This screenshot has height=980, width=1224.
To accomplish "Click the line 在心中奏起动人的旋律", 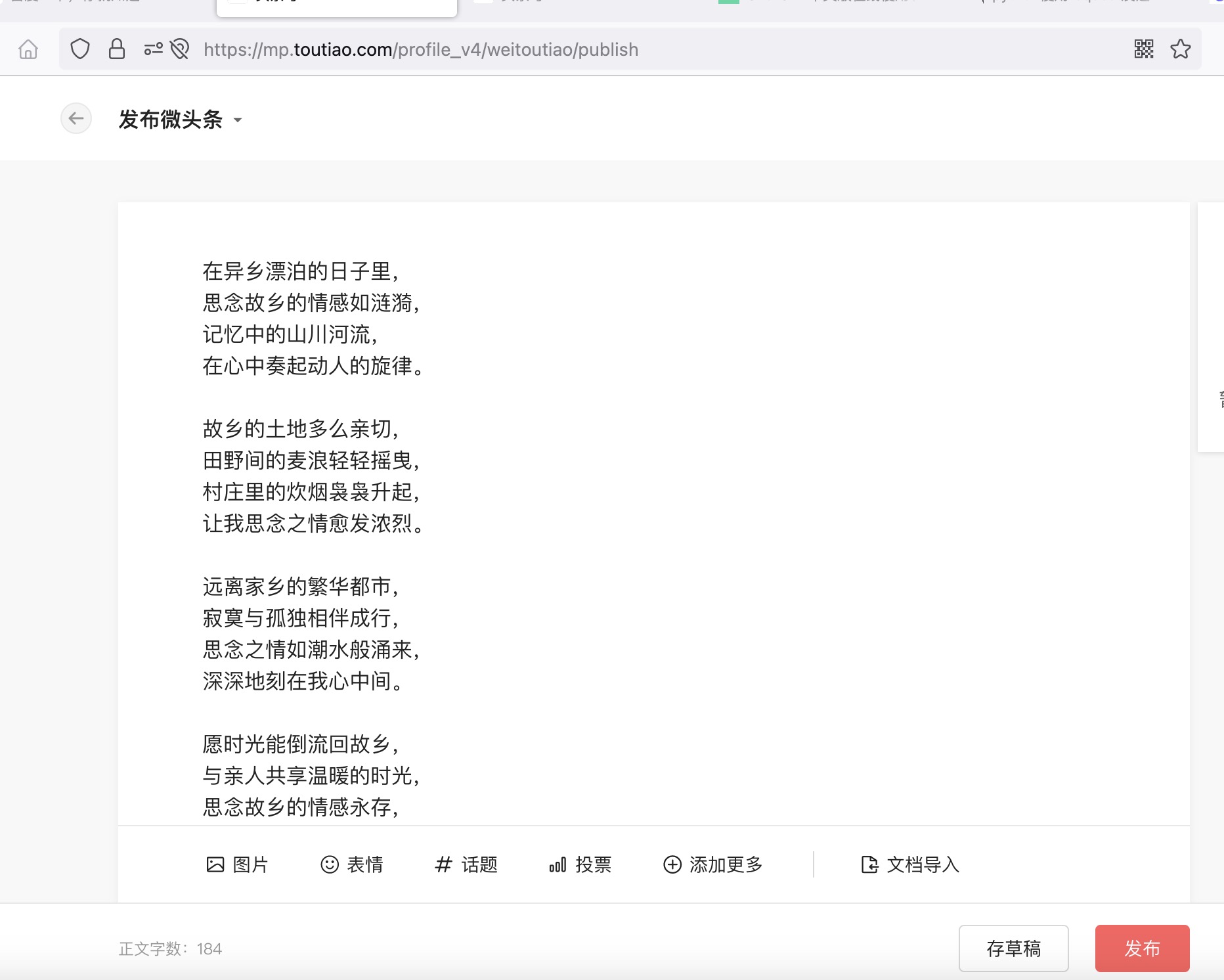I will (314, 366).
